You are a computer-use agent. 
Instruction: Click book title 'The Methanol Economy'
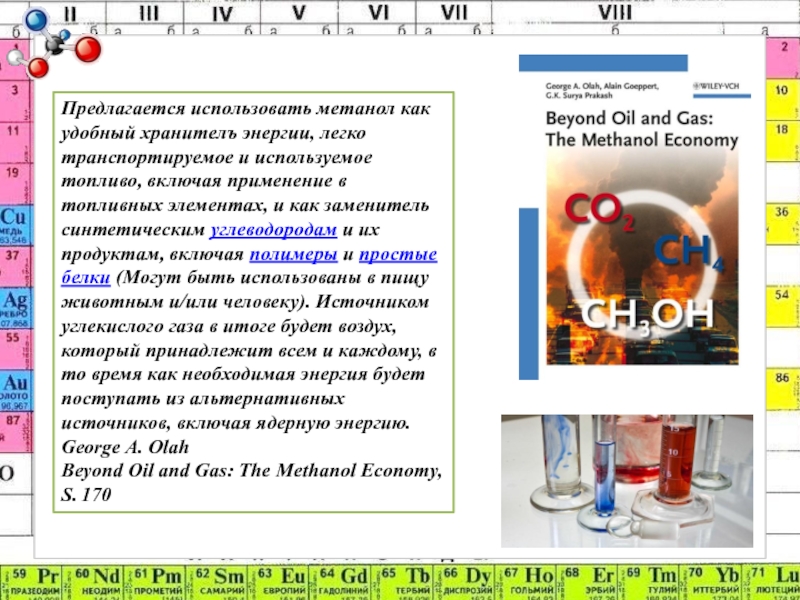tap(642, 140)
